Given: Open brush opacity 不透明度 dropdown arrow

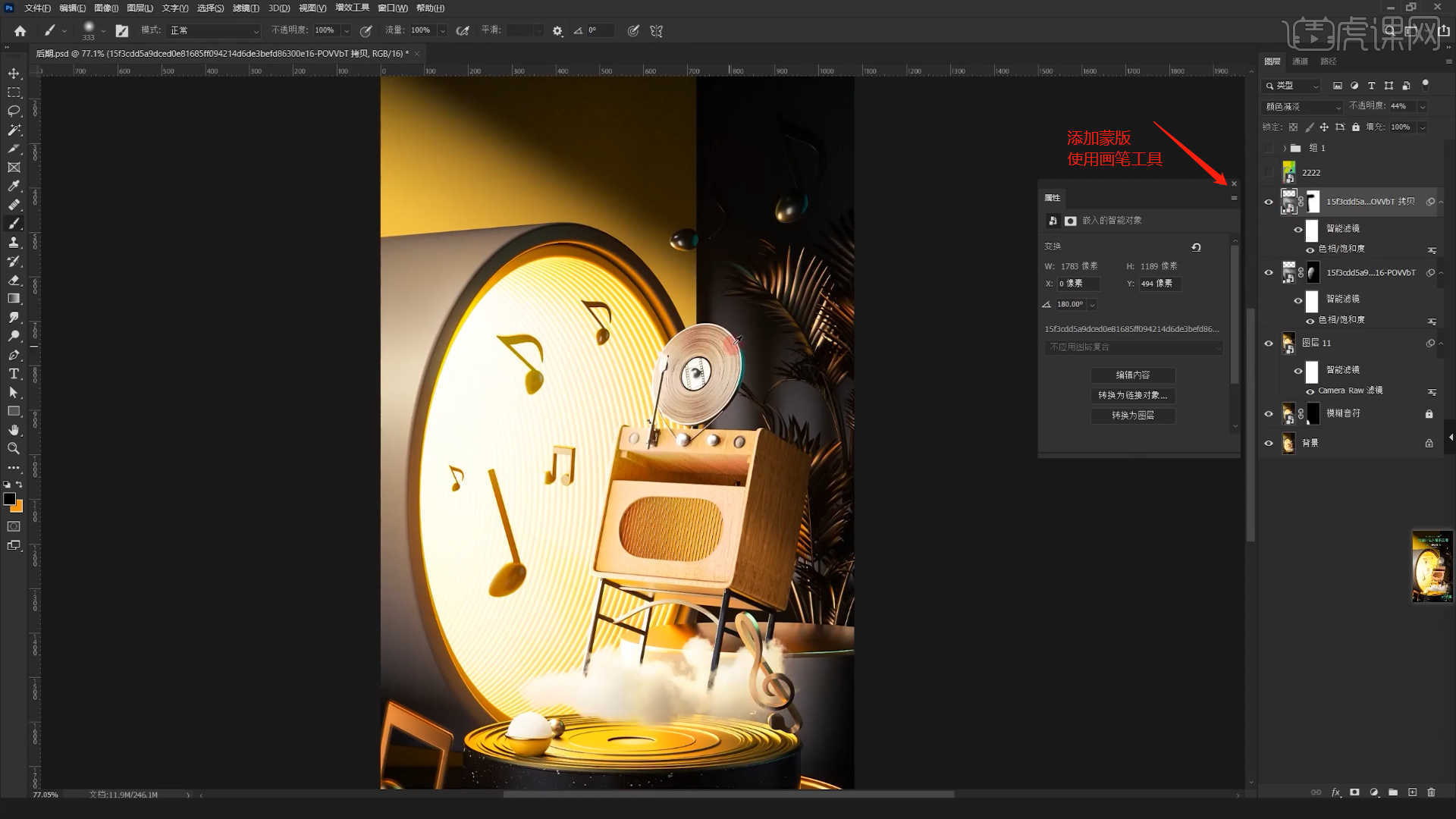Looking at the screenshot, I should tap(347, 31).
